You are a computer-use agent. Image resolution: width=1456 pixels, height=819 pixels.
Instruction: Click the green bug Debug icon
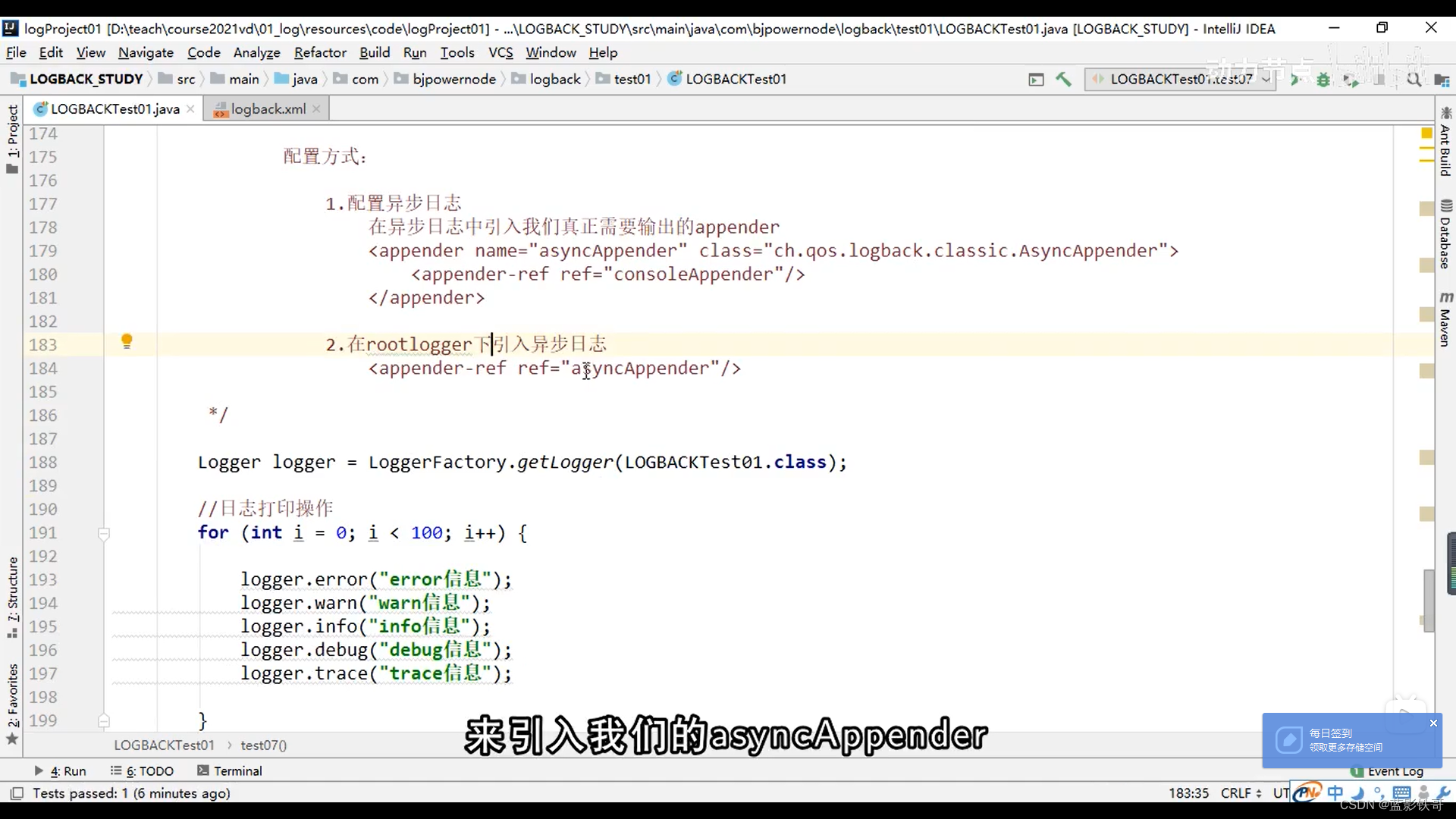[1323, 79]
